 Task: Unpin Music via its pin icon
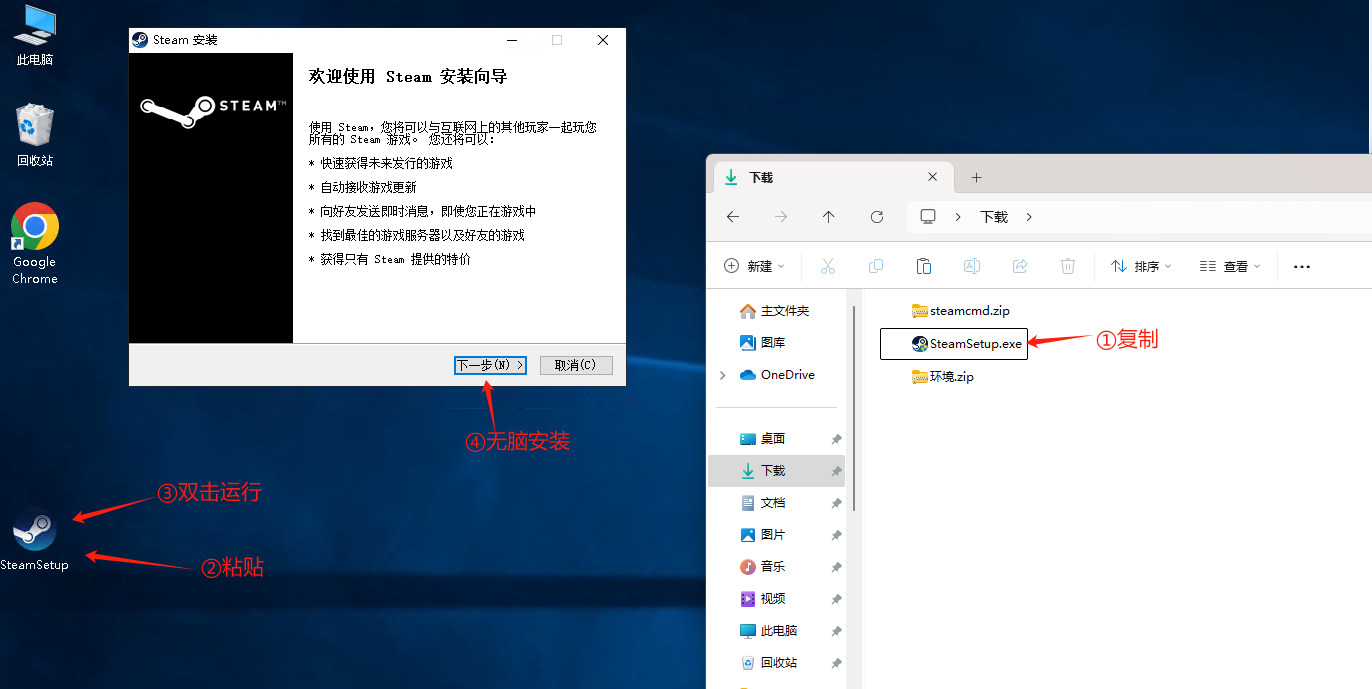tap(836, 567)
